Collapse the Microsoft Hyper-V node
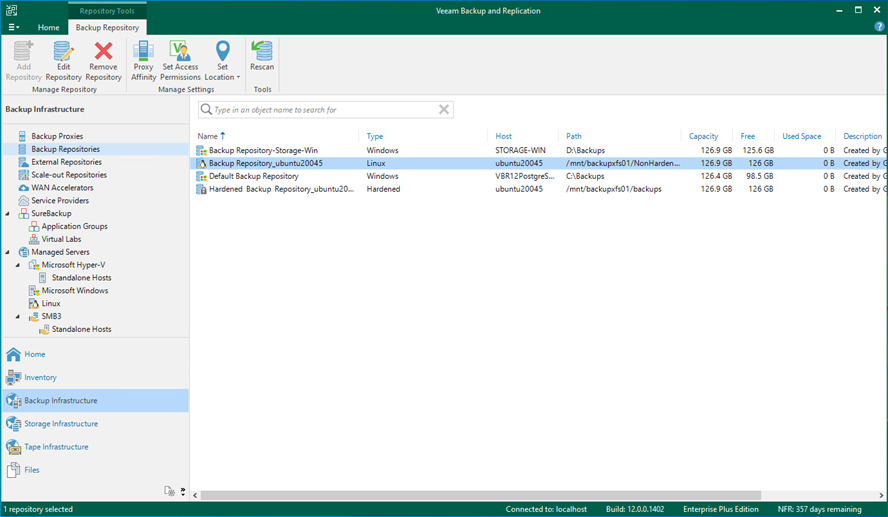This screenshot has height=517, width=888. (x=18, y=265)
